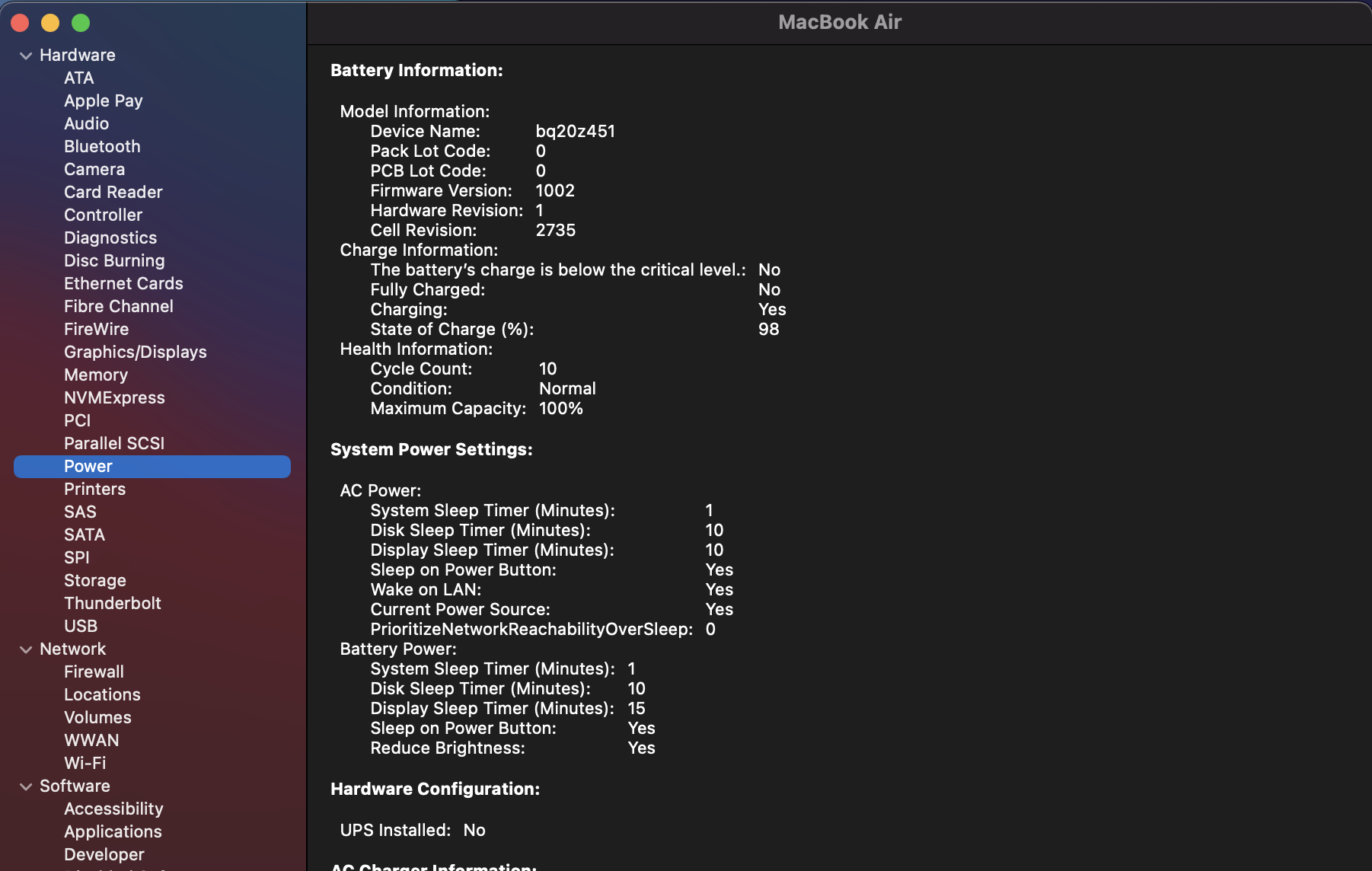Select Controller in the sidebar
Image resolution: width=1372 pixels, height=871 pixels.
click(x=104, y=215)
